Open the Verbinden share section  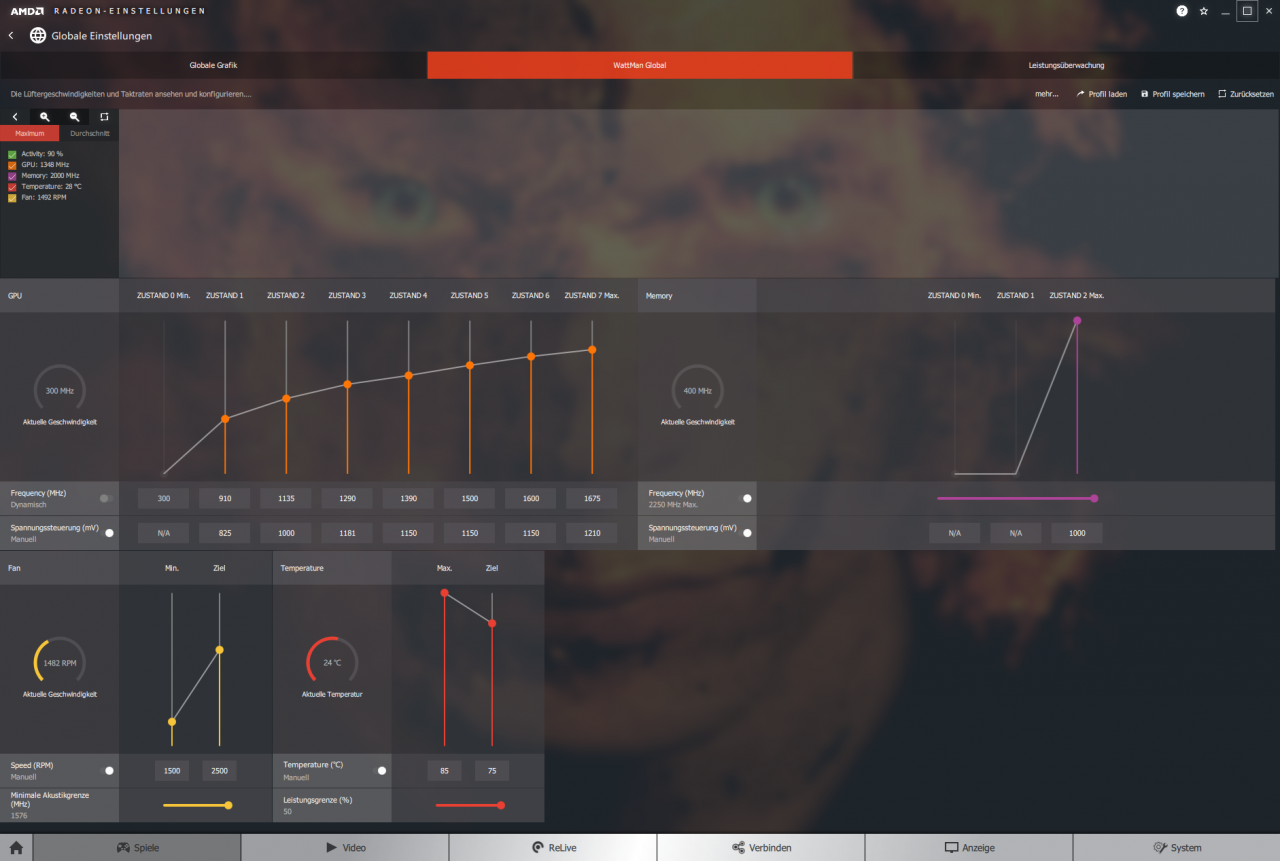click(x=761, y=847)
